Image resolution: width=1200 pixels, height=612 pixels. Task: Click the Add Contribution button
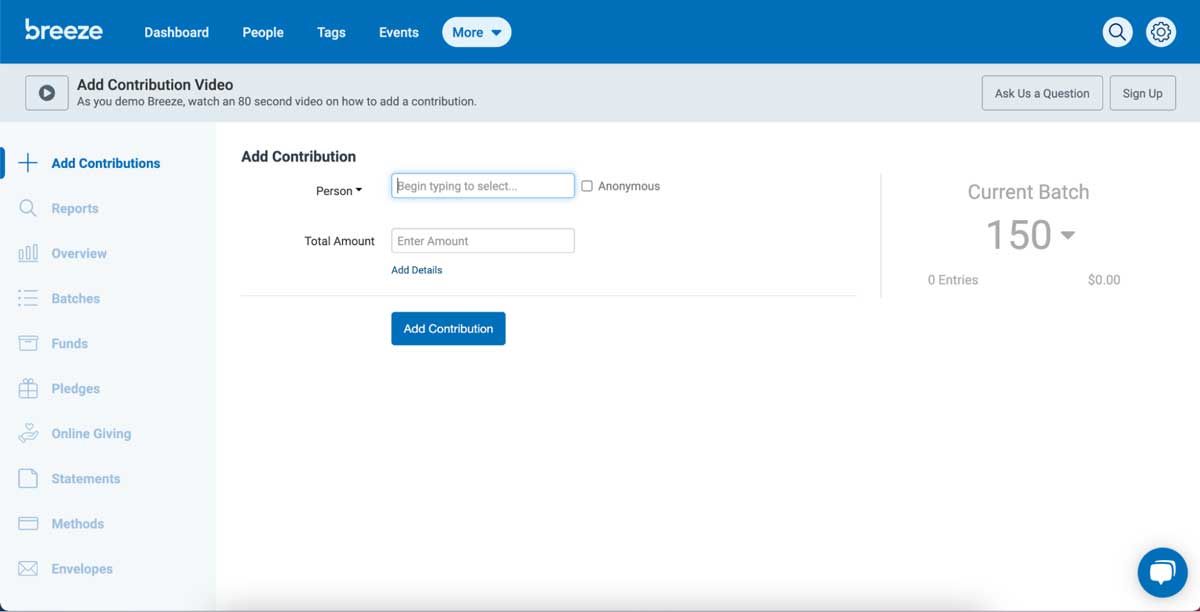(448, 328)
